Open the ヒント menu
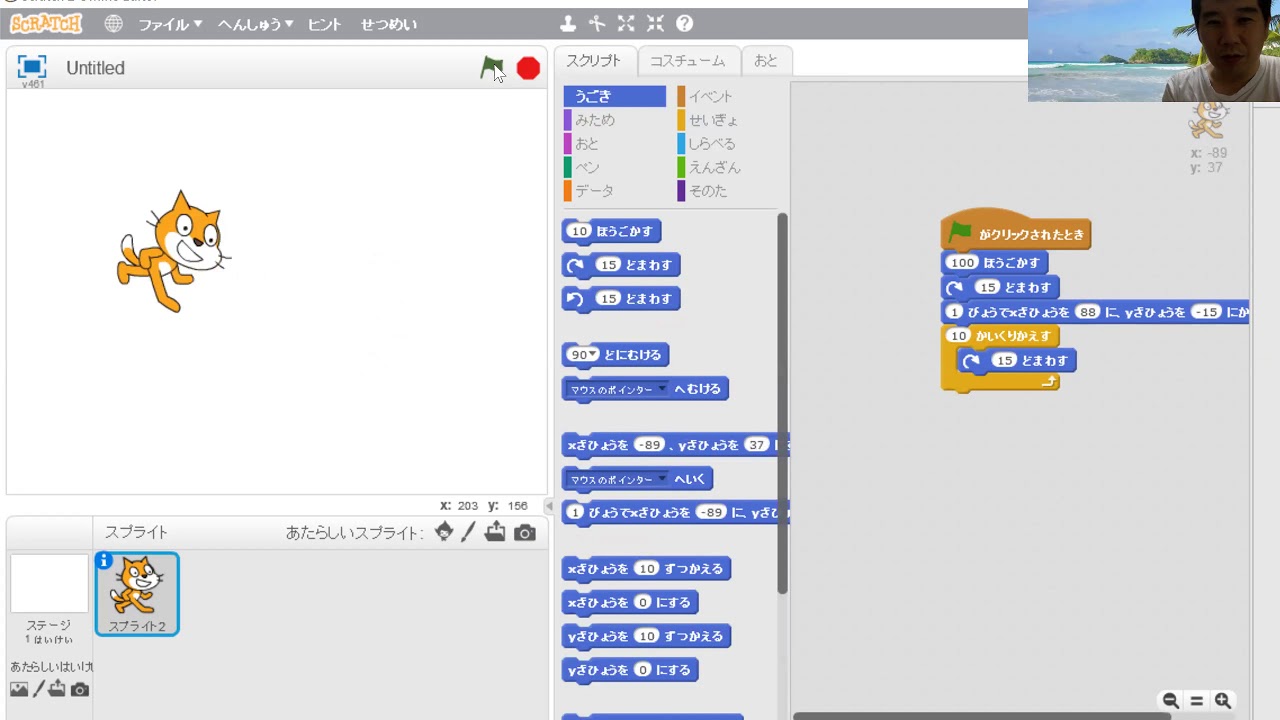1280x720 pixels. click(x=324, y=24)
